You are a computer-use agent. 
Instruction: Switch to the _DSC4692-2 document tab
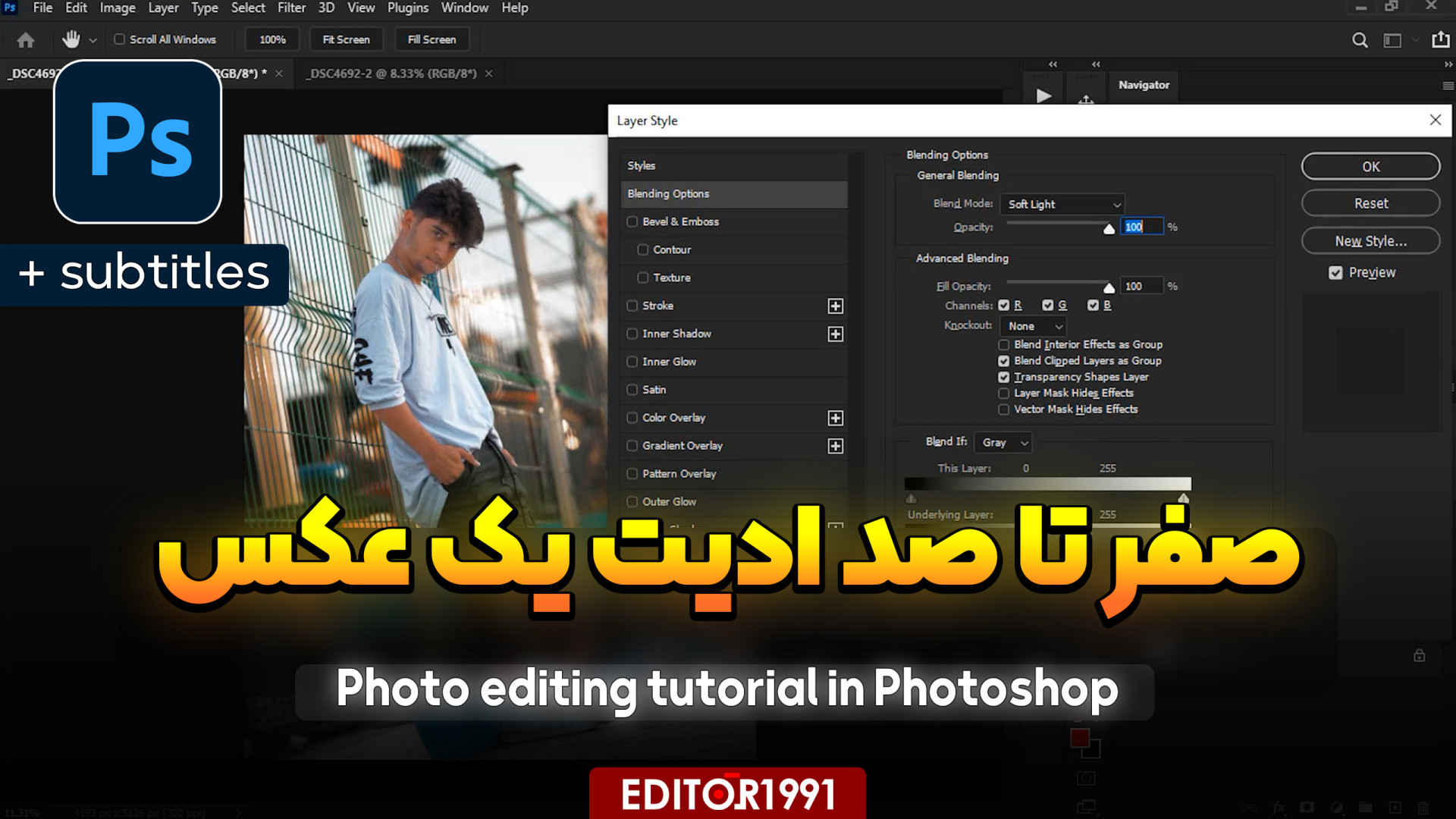(392, 74)
